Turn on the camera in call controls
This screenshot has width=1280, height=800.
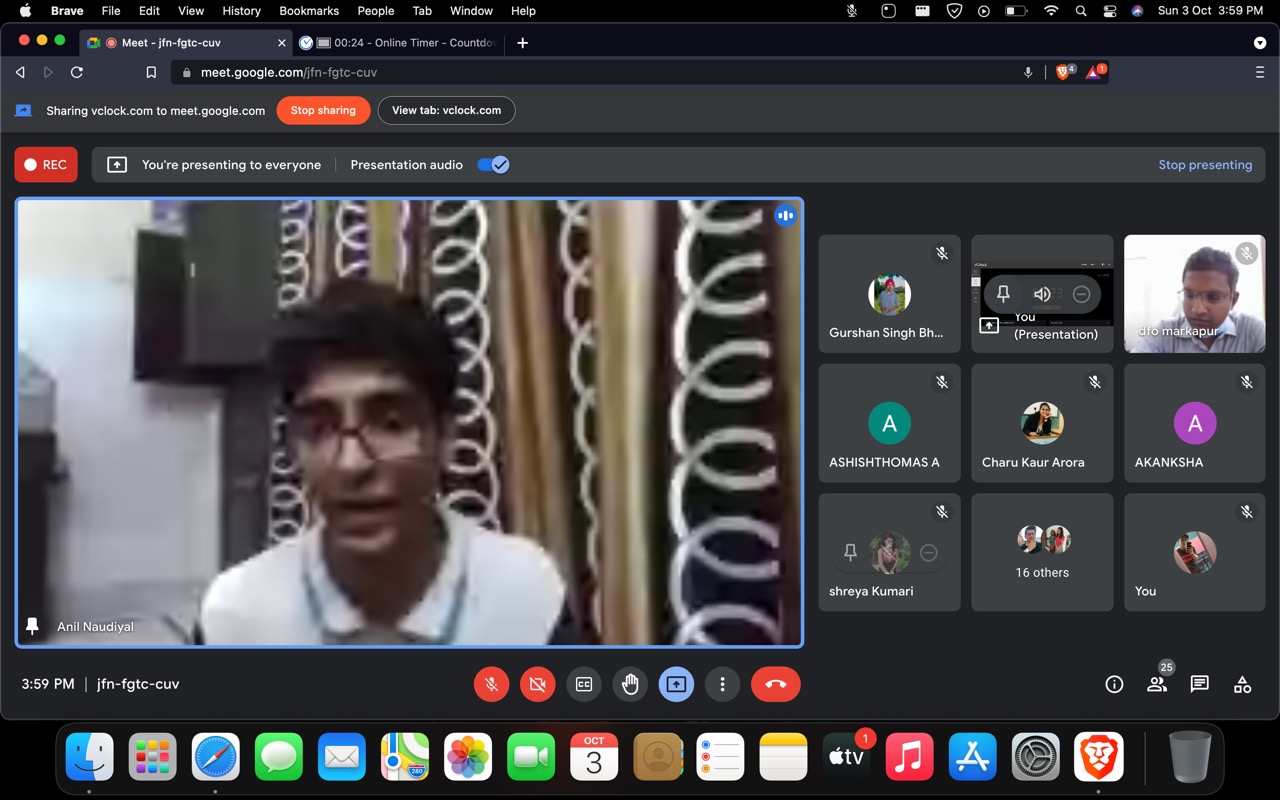(537, 684)
